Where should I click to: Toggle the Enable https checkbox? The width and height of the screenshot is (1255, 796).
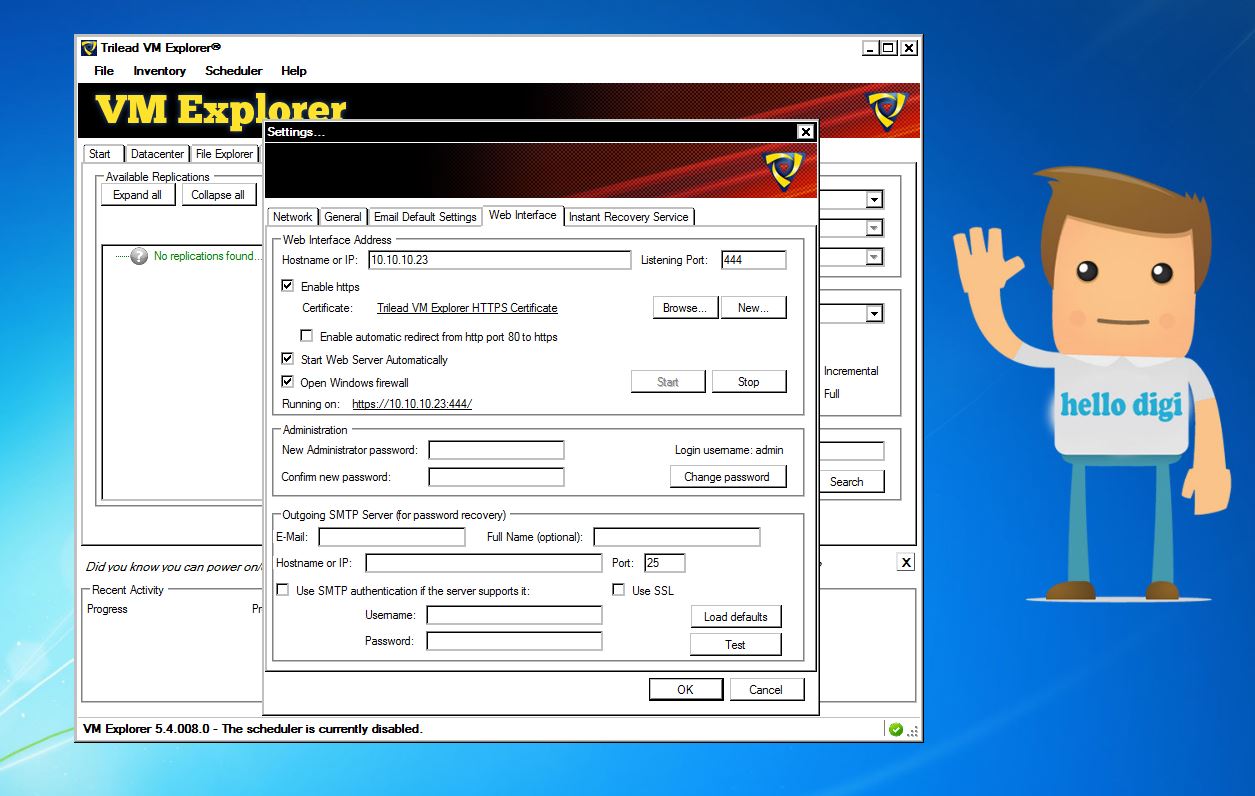coord(288,286)
